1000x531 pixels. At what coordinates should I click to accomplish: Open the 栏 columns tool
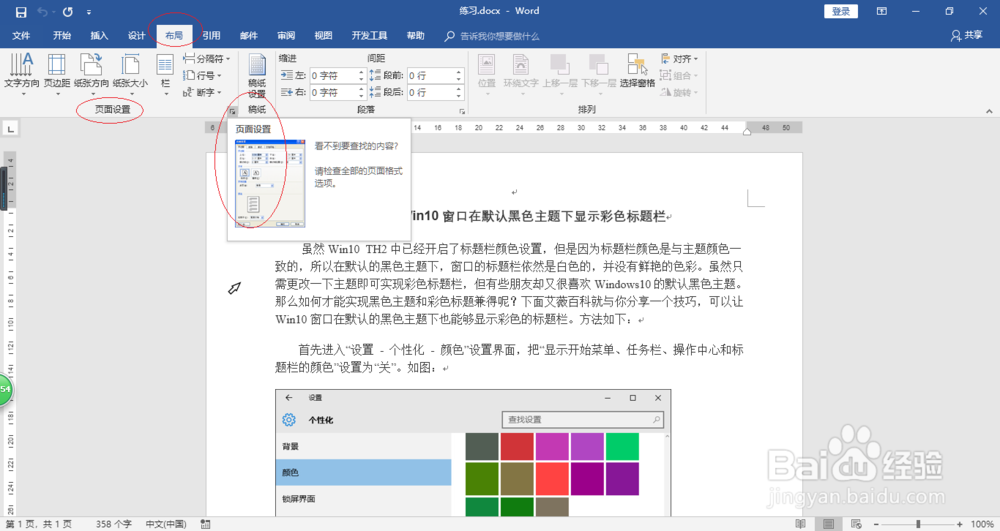click(165, 74)
